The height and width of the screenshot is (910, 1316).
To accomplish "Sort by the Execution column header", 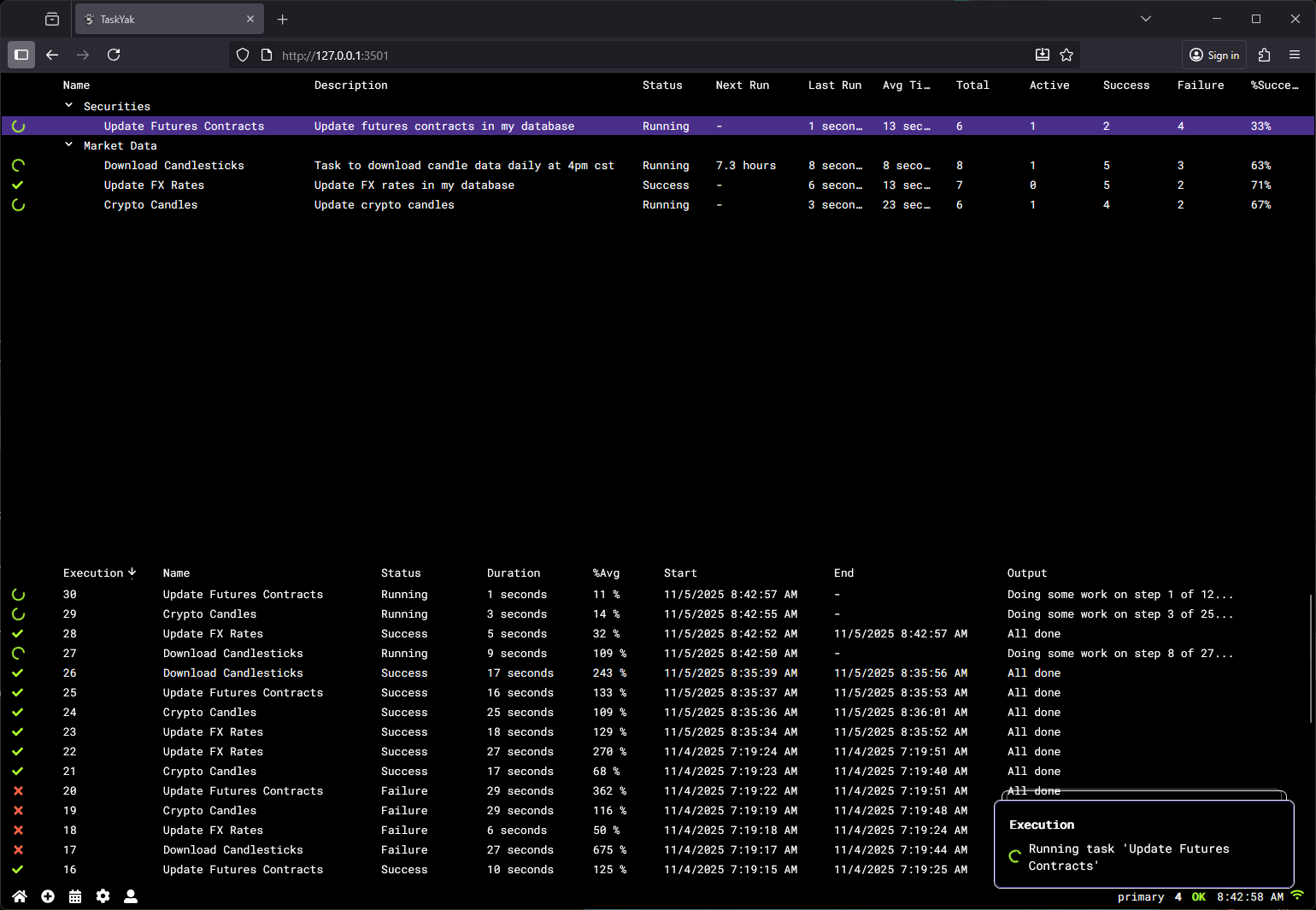I will coord(92,572).
